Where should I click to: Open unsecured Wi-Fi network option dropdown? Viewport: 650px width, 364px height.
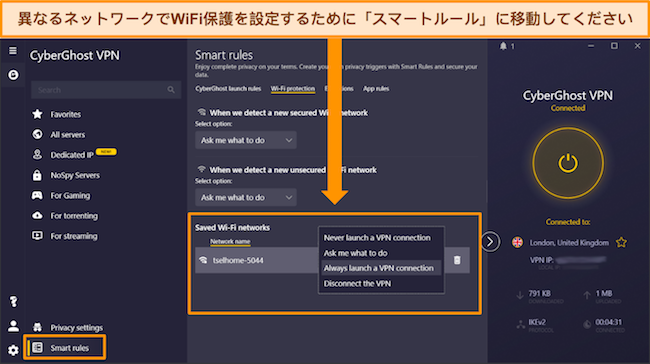246,197
